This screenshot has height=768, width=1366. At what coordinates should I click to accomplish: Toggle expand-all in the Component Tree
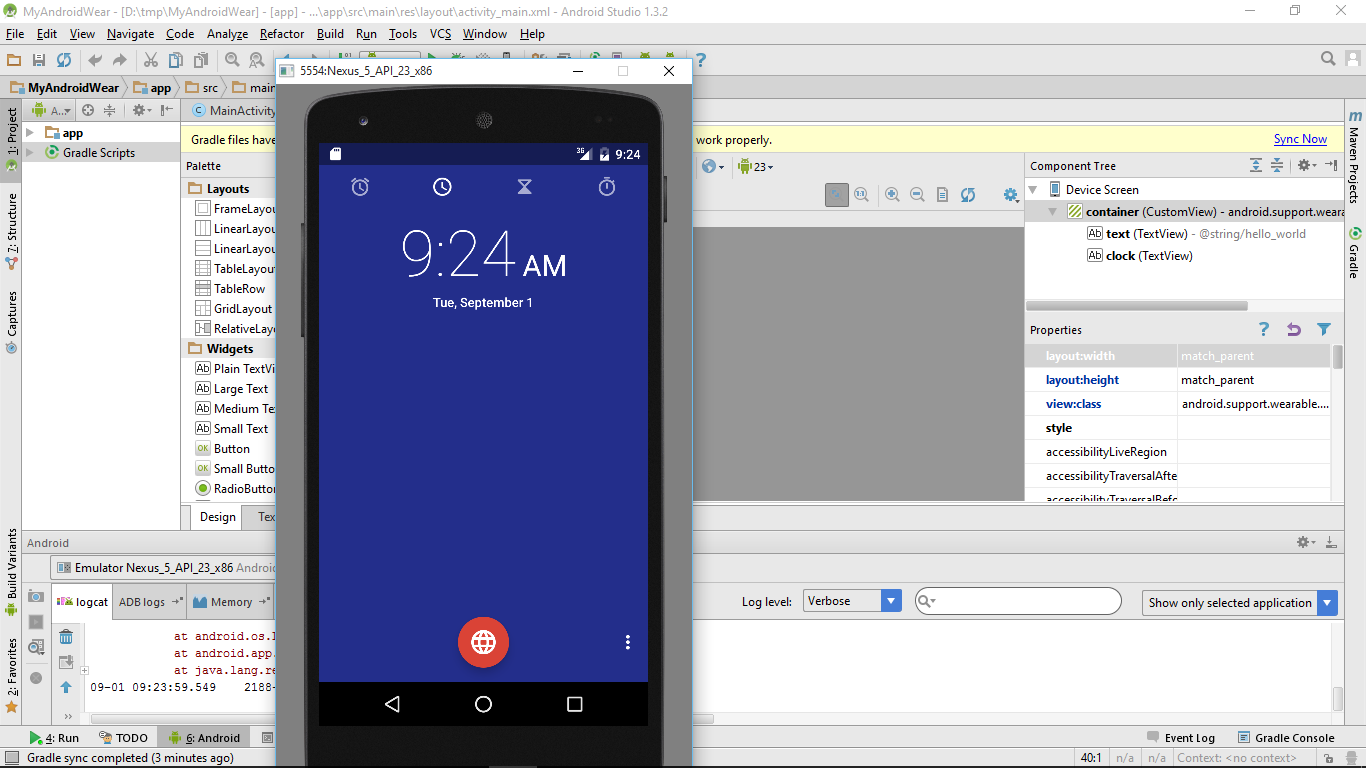tap(1256, 165)
